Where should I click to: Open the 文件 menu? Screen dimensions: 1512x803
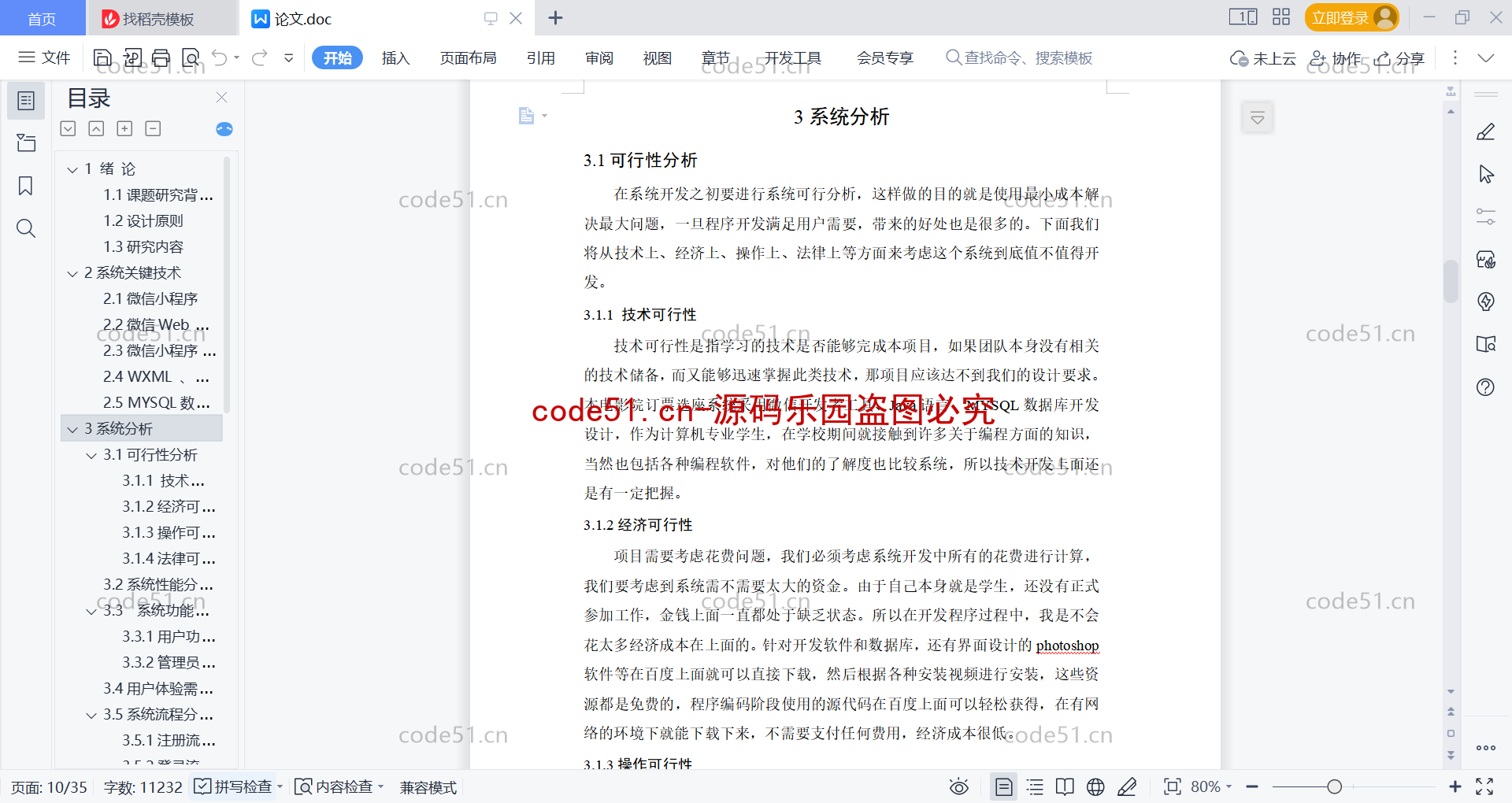point(45,57)
